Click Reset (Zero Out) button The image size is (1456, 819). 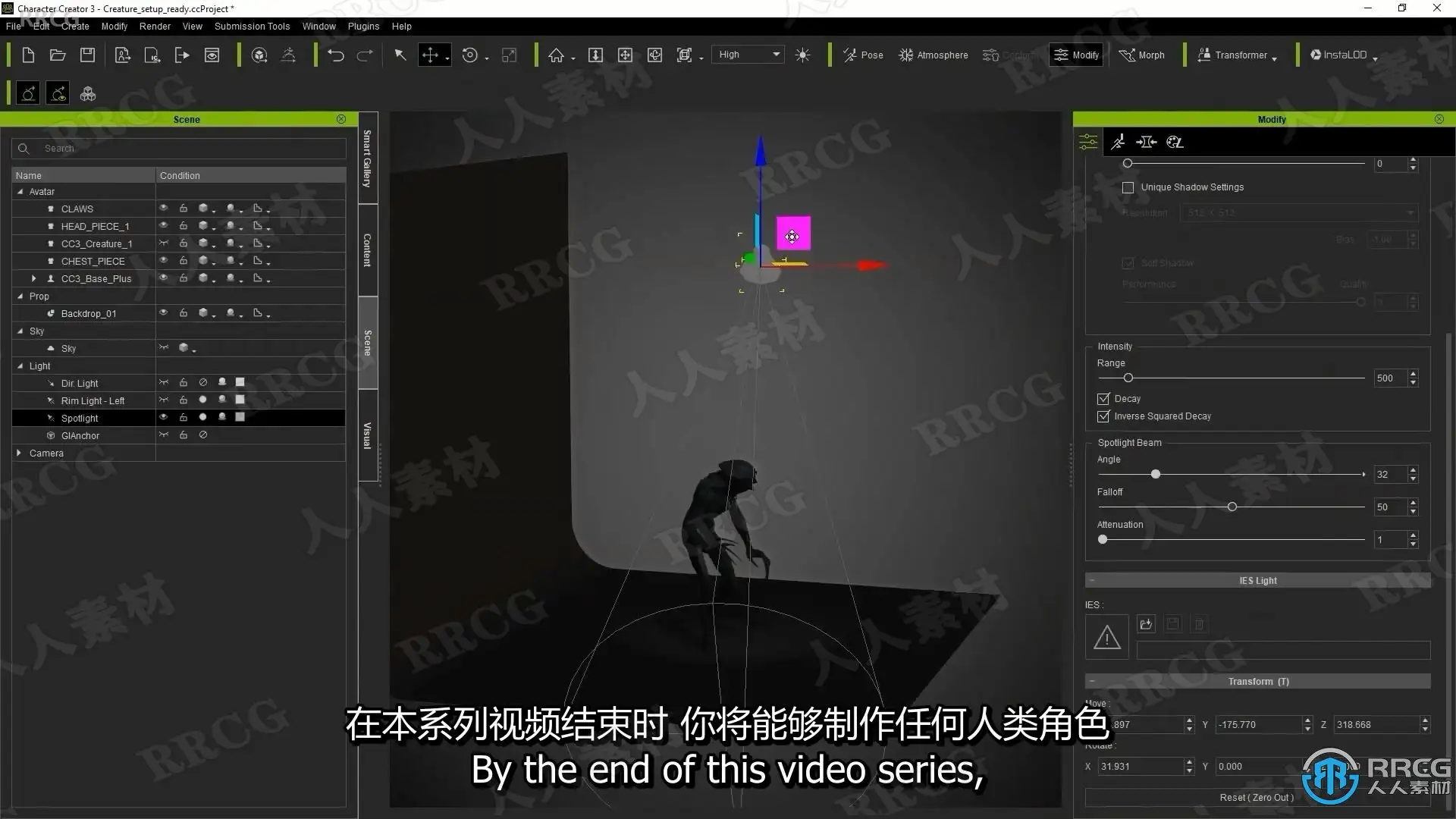(x=1257, y=797)
